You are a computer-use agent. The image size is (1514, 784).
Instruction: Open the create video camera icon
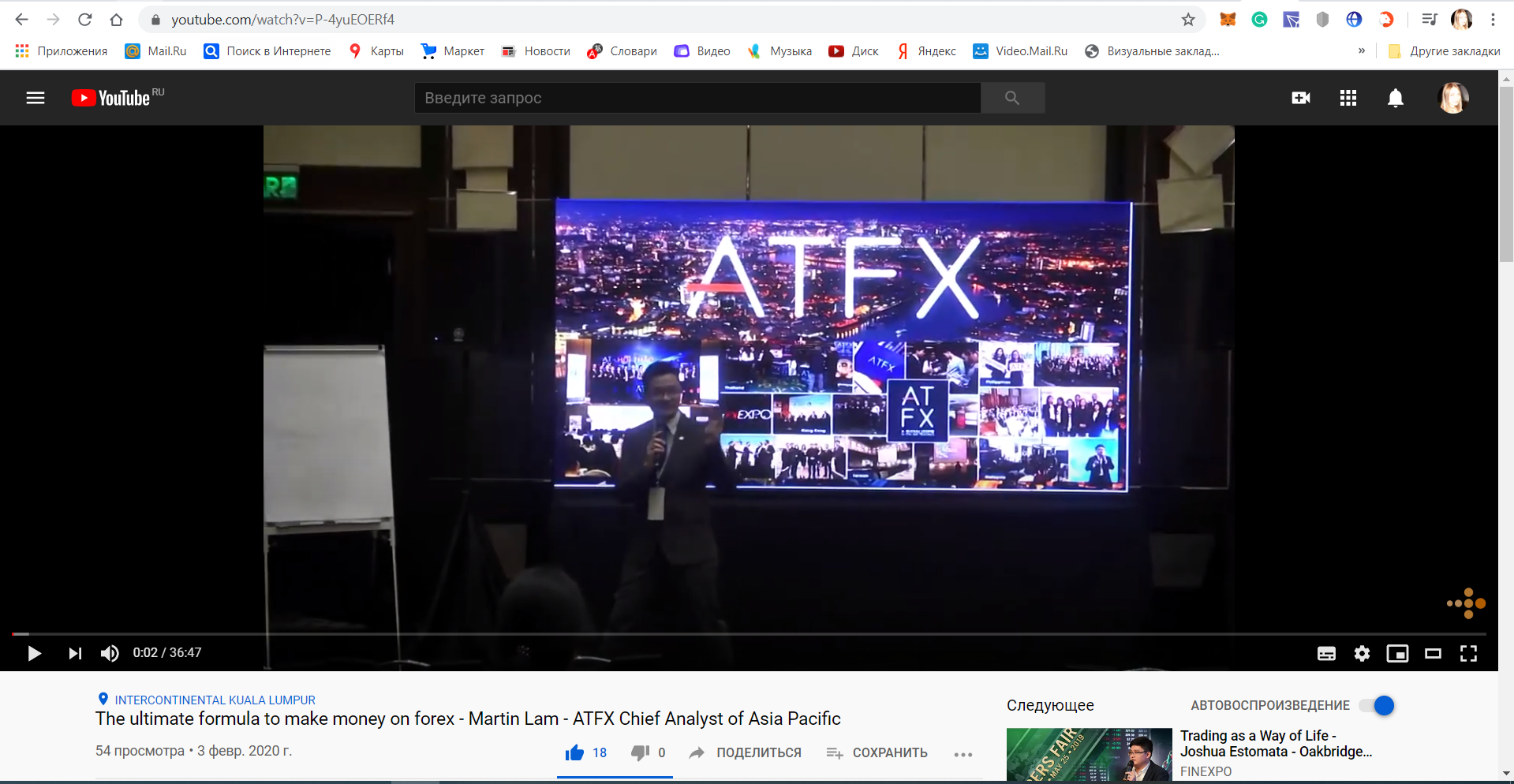coord(1301,98)
